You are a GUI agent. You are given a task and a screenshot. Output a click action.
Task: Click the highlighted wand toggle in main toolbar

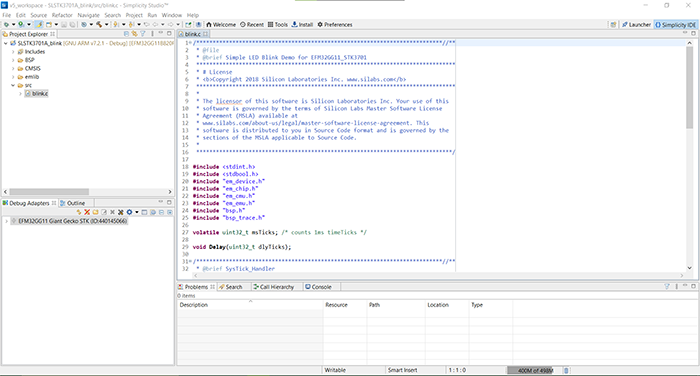[39, 25]
